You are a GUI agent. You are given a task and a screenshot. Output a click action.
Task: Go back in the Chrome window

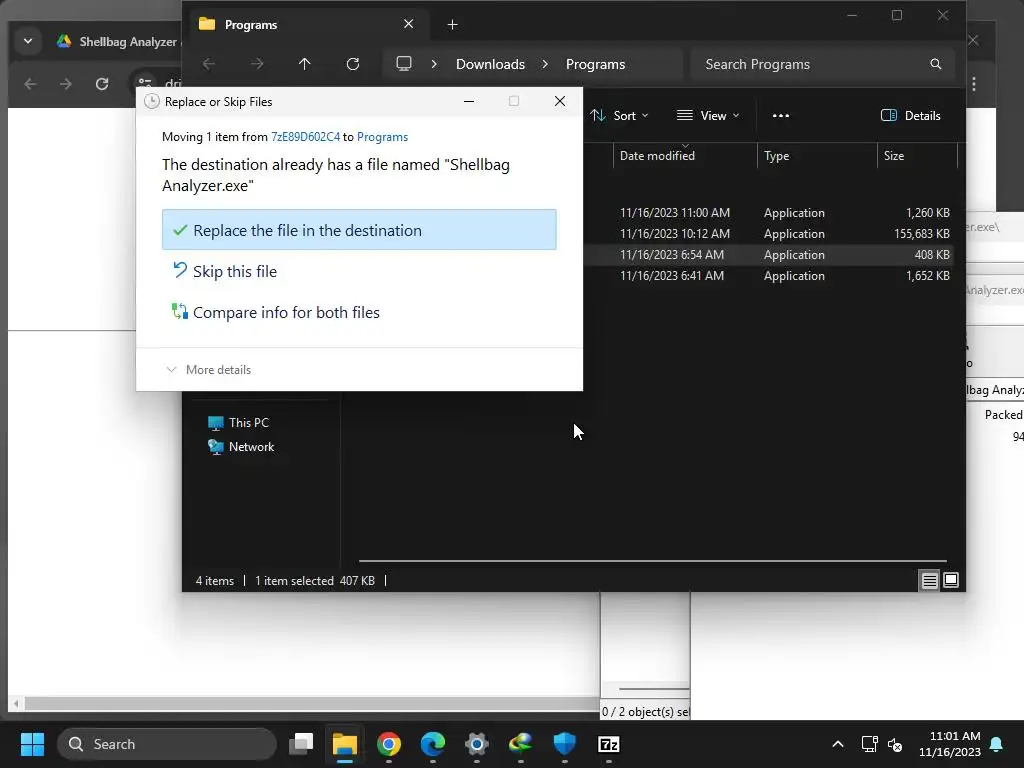[30, 84]
